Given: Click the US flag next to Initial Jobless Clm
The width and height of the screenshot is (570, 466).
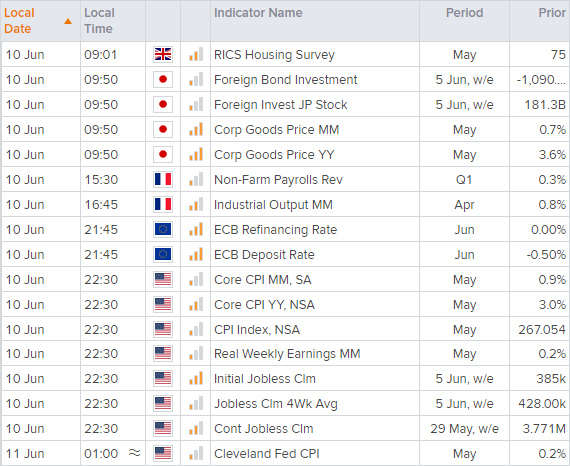Looking at the screenshot, I should [x=163, y=378].
